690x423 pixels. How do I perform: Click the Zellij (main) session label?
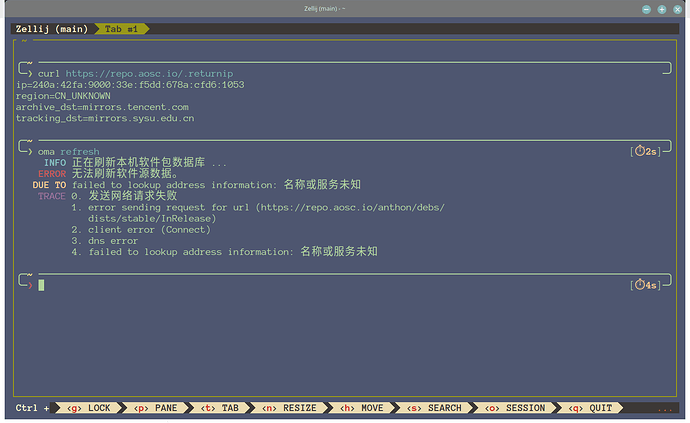point(52,29)
